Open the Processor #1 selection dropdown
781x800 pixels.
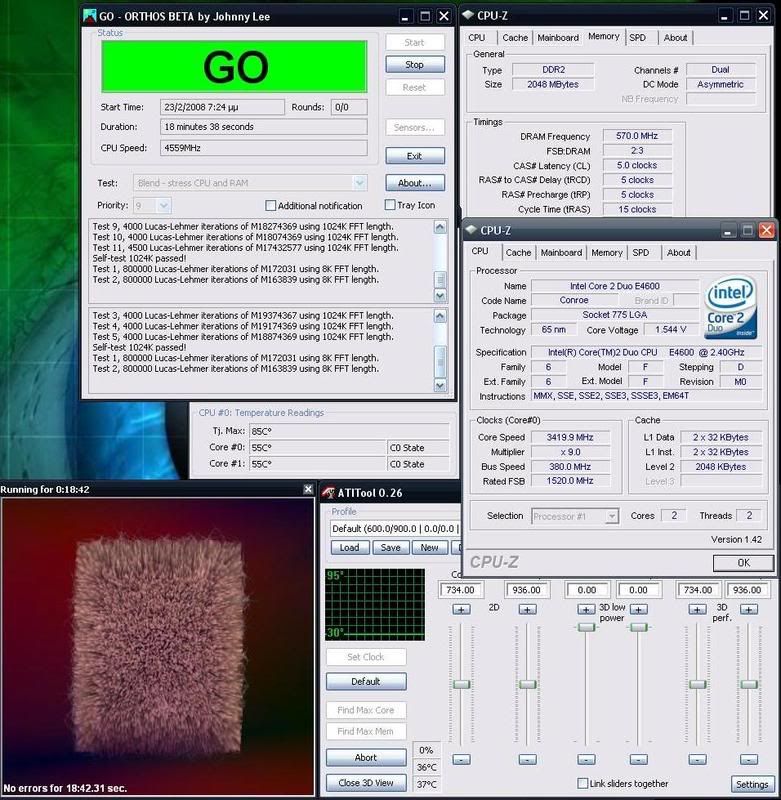612,516
